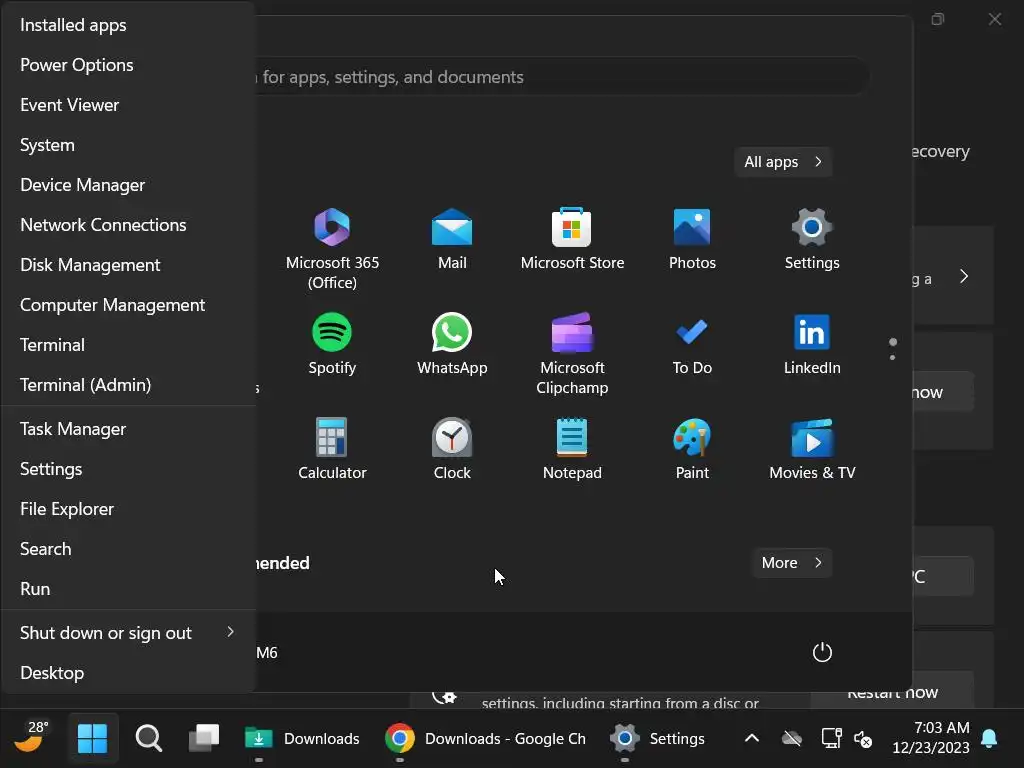Launch Terminal (Admin)
This screenshot has width=1024, height=768.
click(128, 385)
